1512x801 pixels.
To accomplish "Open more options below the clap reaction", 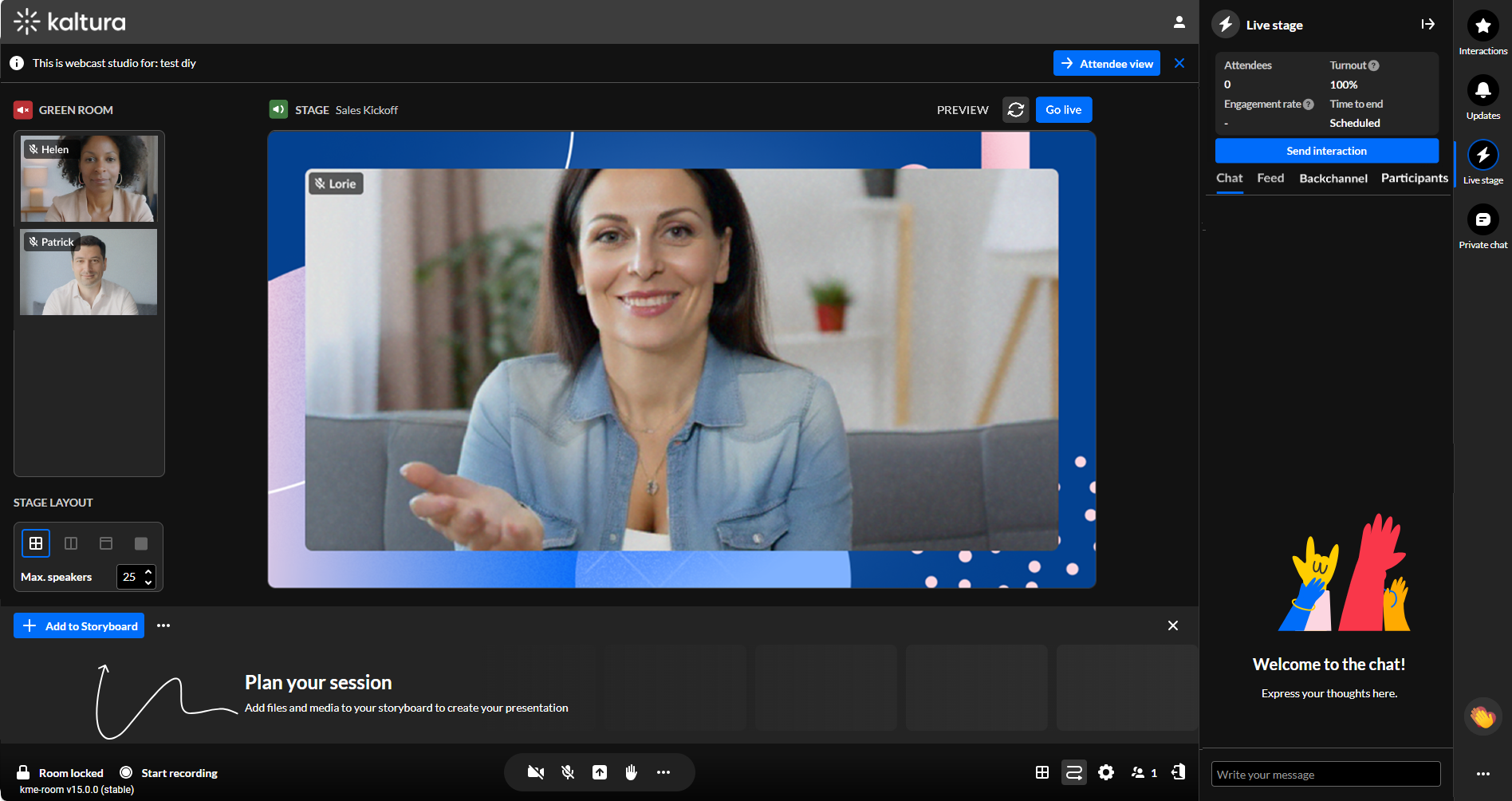I will tap(1482, 774).
